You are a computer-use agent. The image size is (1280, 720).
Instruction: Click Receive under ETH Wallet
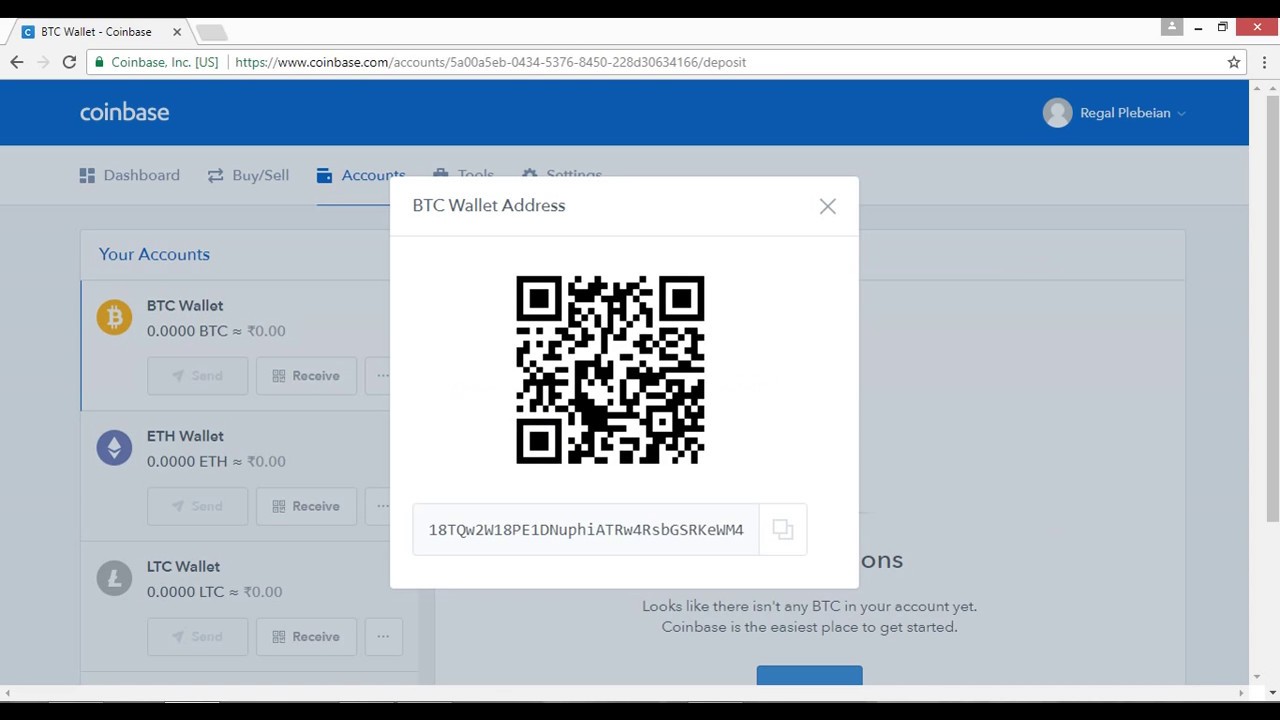pyautogui.click(x=306, y=506)
